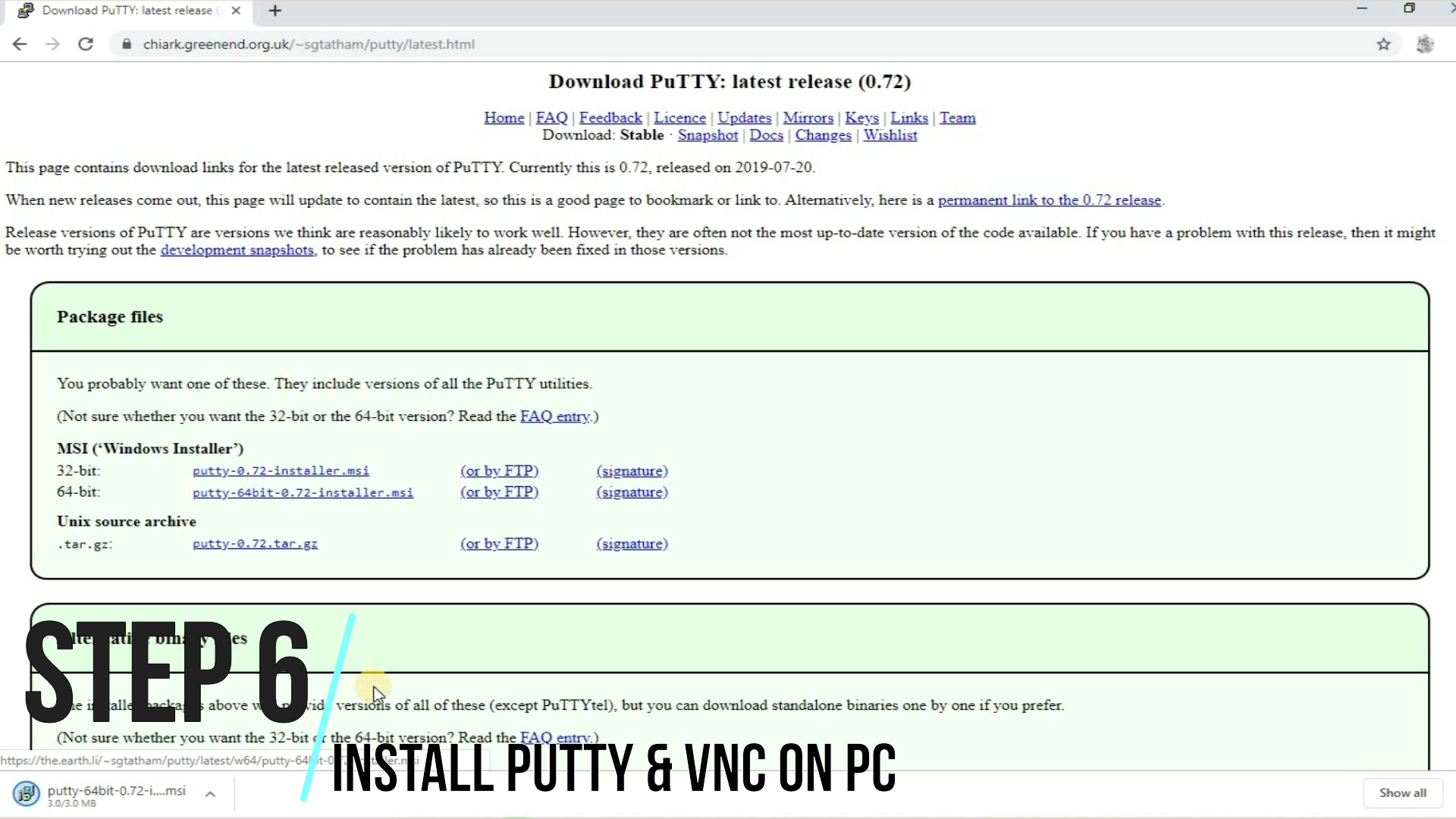Download putty-64bit-0.72-installer.msi
The width and height of the screenshot is (1456, 819).
coord(303,492)
